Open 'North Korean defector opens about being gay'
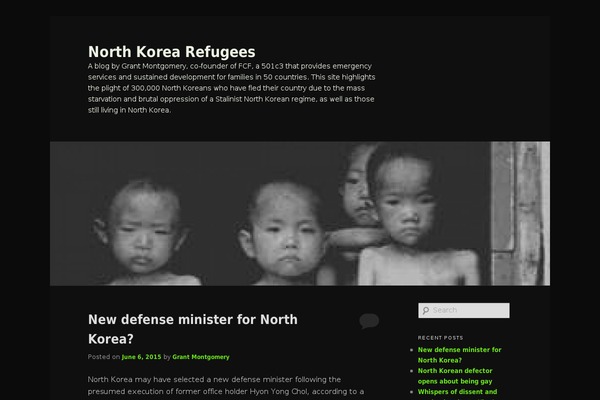Image resolution: width=600 pixels, height=400 pixels. (455, 376)
